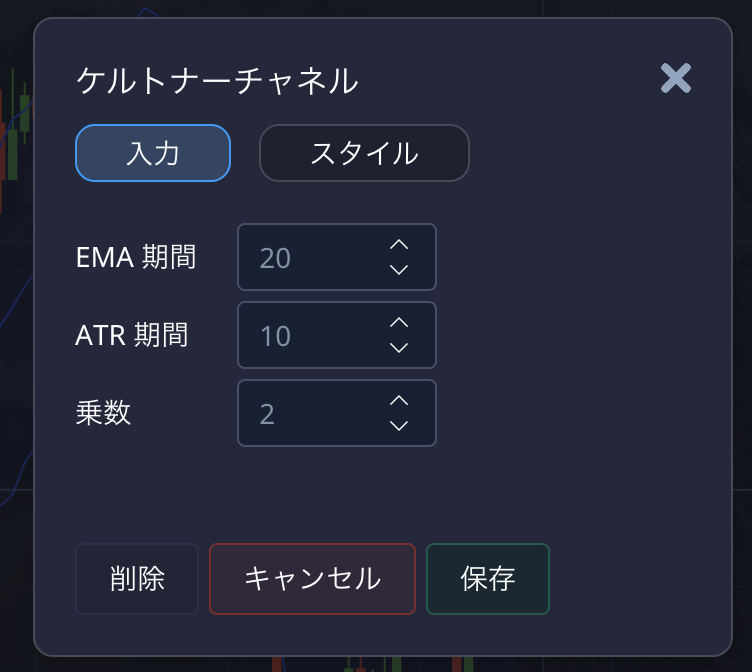Decrease 乗数 value with down arrow
Image resolution: width=752 pixels, height=672 pixels.
399,426
